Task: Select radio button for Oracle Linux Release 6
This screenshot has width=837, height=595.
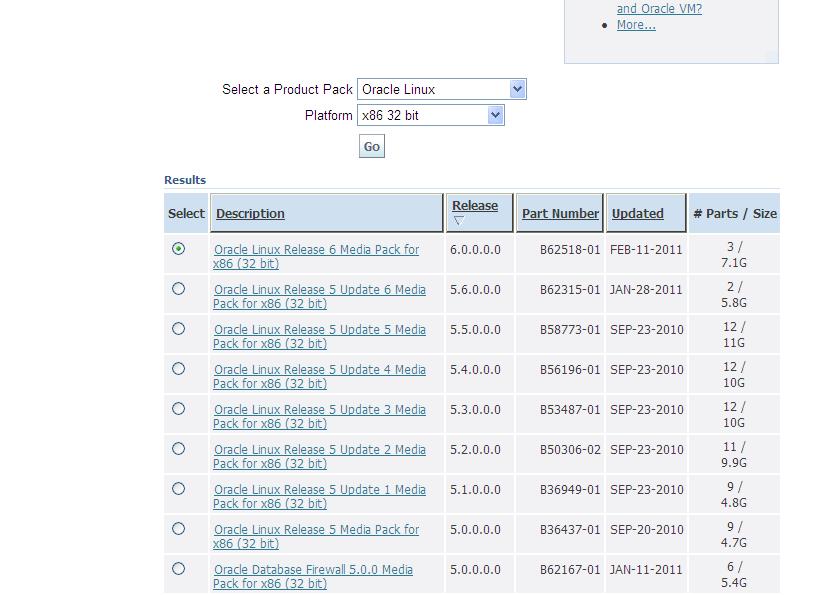Action: pos(178,249)
